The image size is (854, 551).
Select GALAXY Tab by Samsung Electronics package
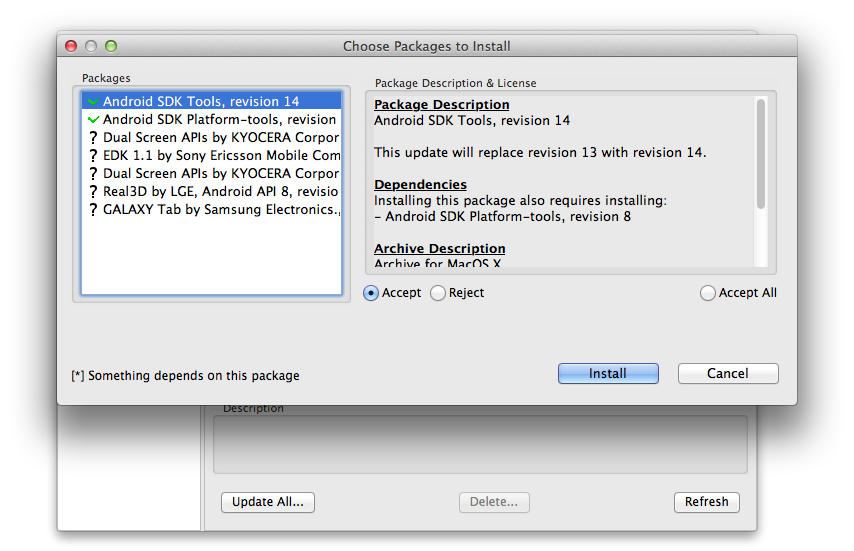coord(211,210)
